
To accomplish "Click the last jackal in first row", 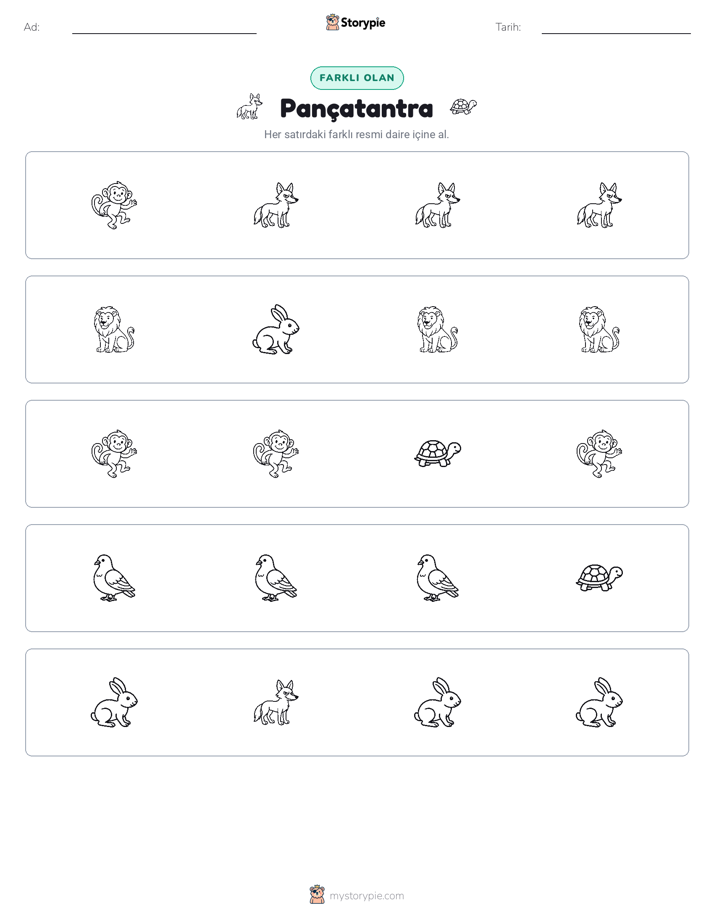I will [x=599, y=205].
